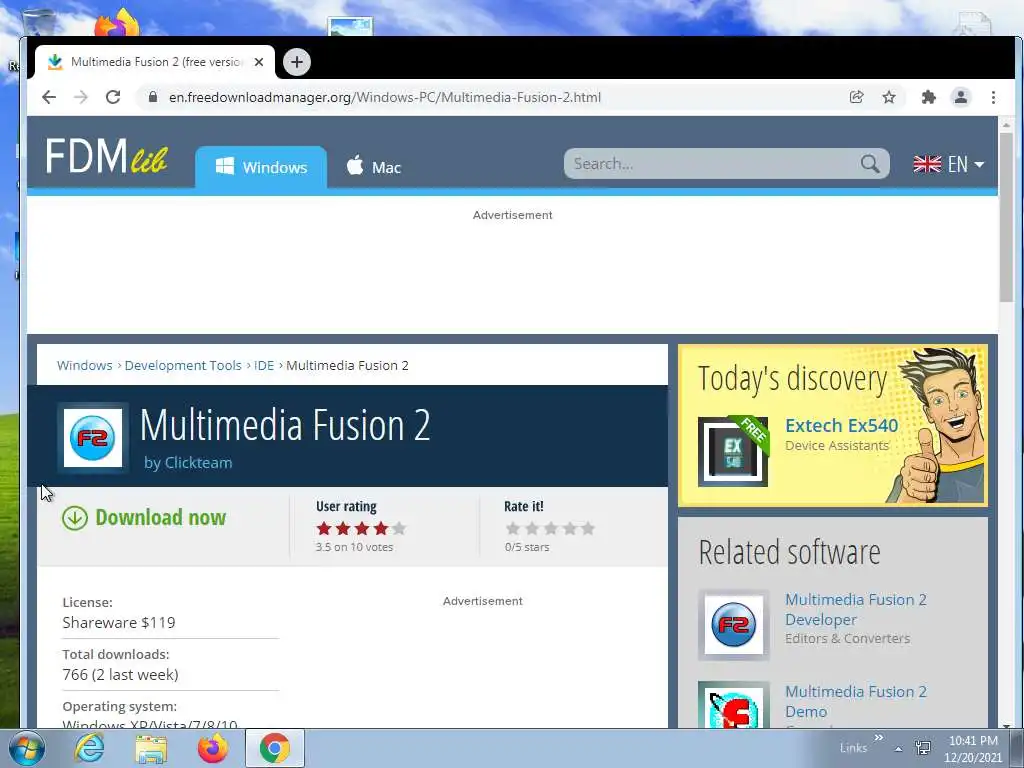Click the Extech Ex540 product thumbnail
The width and height of the screenshot is (1024, 768).
733,451
